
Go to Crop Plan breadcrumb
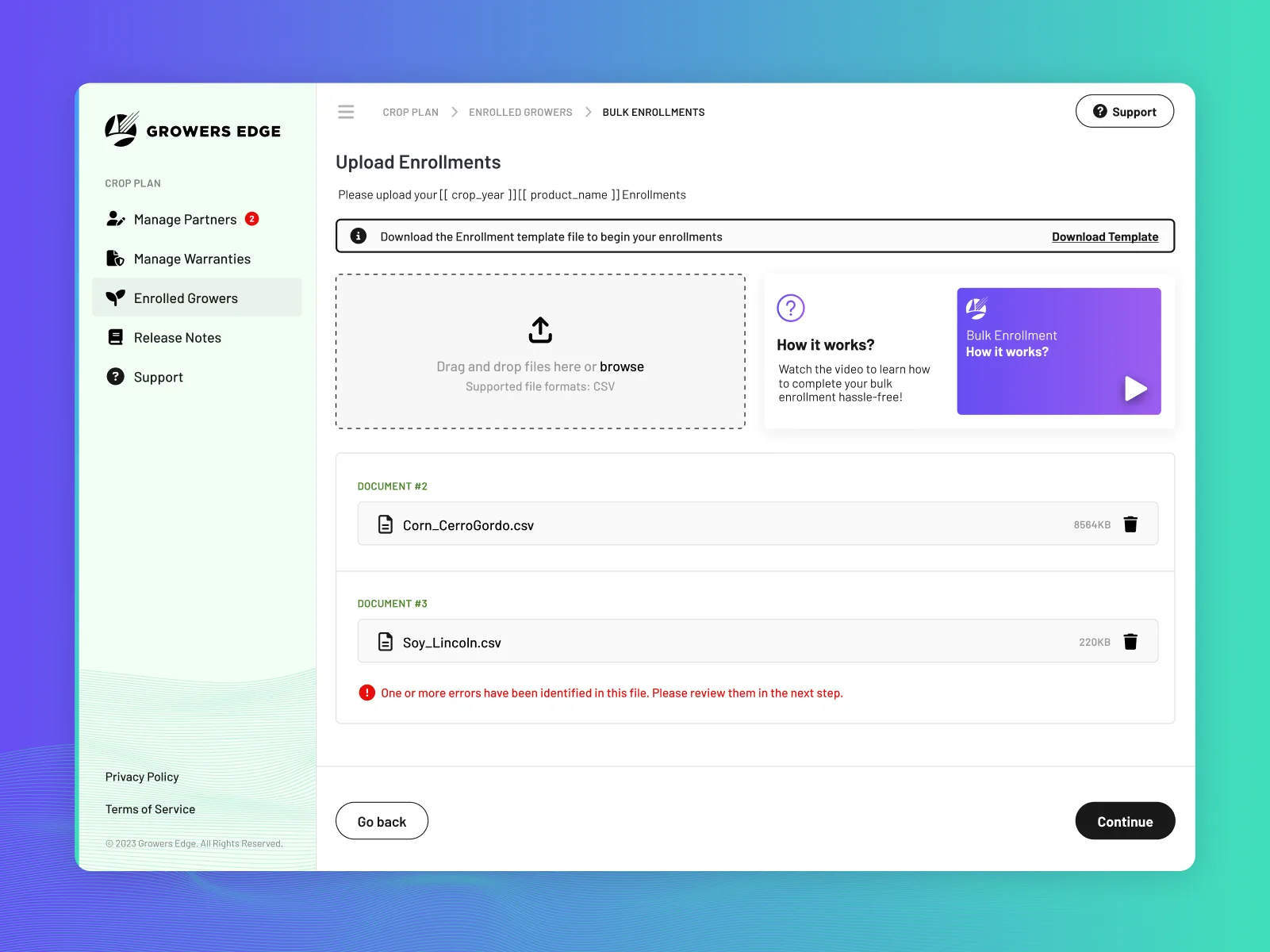pyautogui.click(x=410, y=113)
